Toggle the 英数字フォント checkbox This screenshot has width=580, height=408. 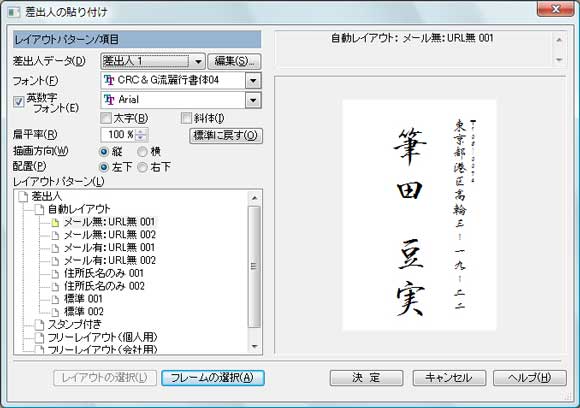19,102
